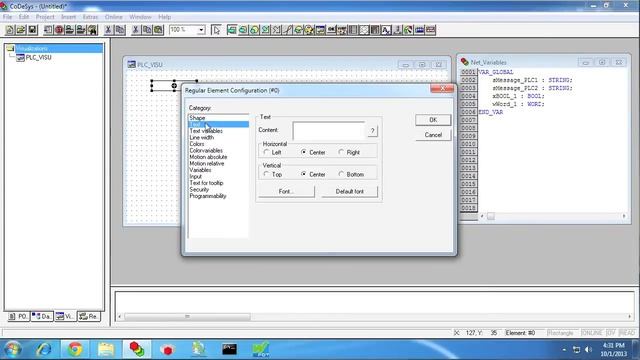The width and height of the screenshot is (640, 360).
Task: Click the Content text input field
Action: pyautogui.click(x=329, y=131)
